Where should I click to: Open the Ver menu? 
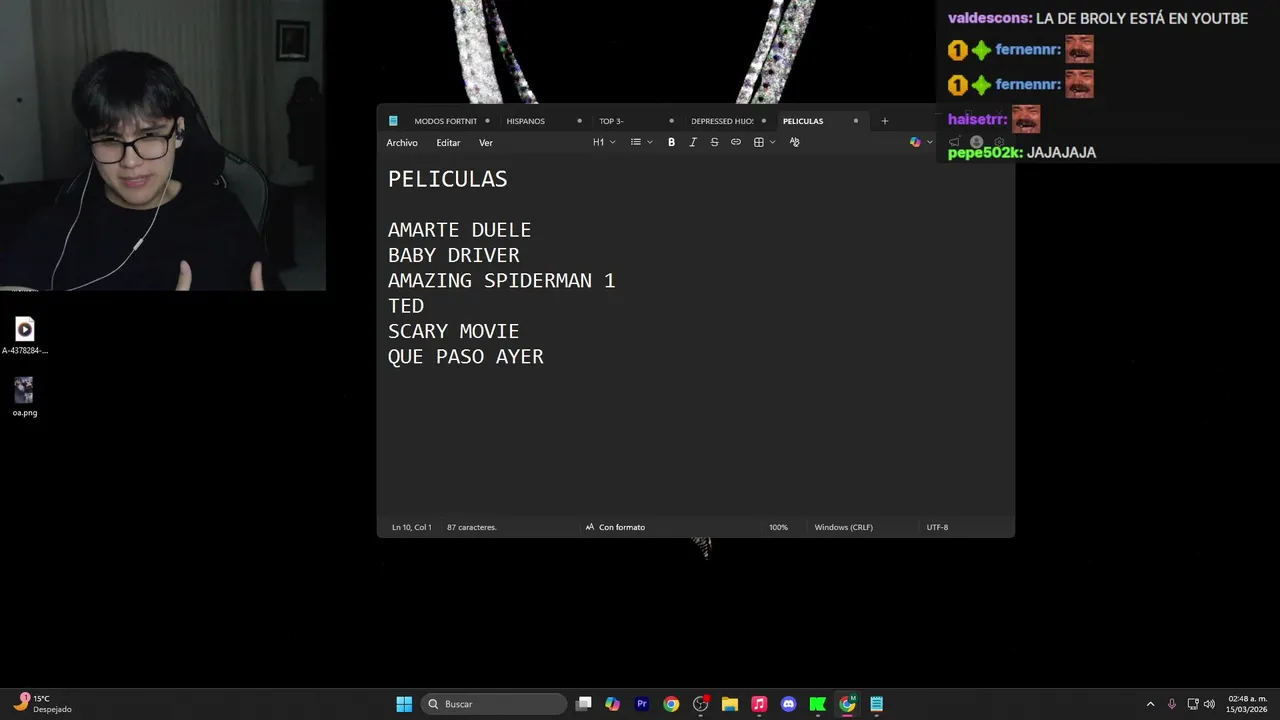coord(486,143)
